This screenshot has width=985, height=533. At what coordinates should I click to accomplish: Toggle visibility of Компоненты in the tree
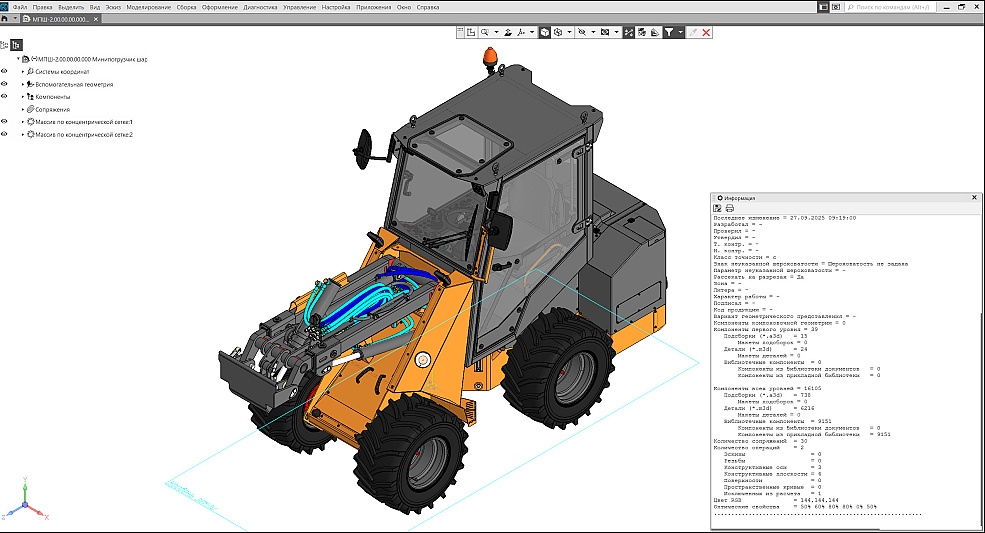click(x=5, y=97)
